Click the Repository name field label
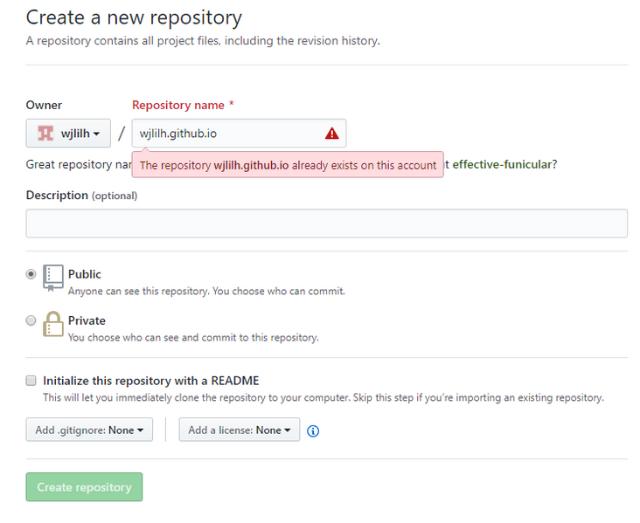This screenshot has width=640, height=523. 178,105
